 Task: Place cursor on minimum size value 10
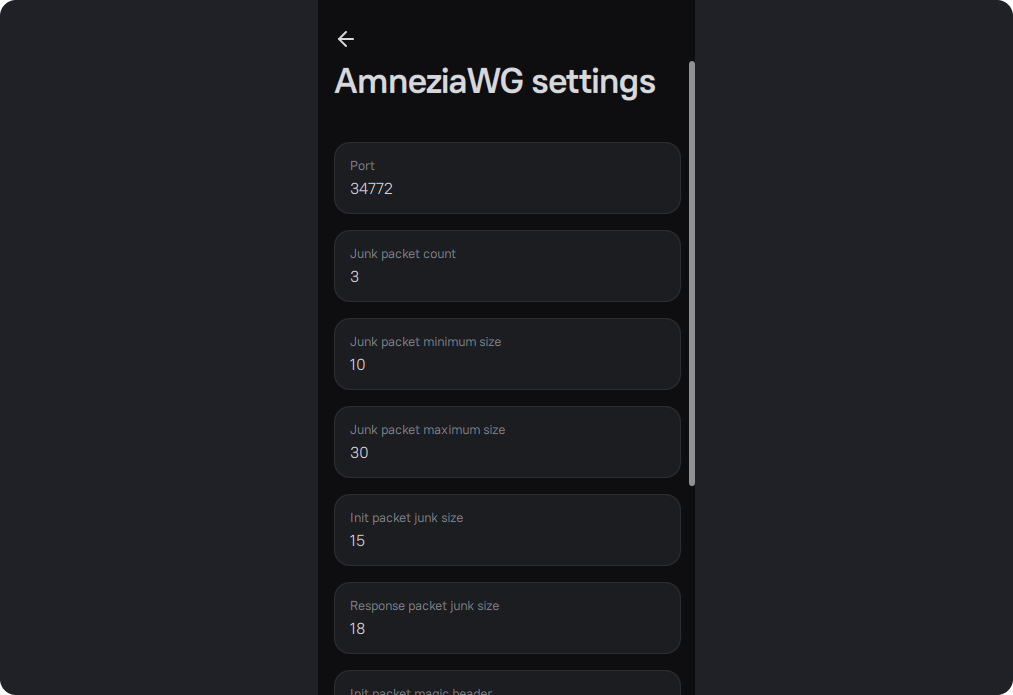click(x=358, y=365)
